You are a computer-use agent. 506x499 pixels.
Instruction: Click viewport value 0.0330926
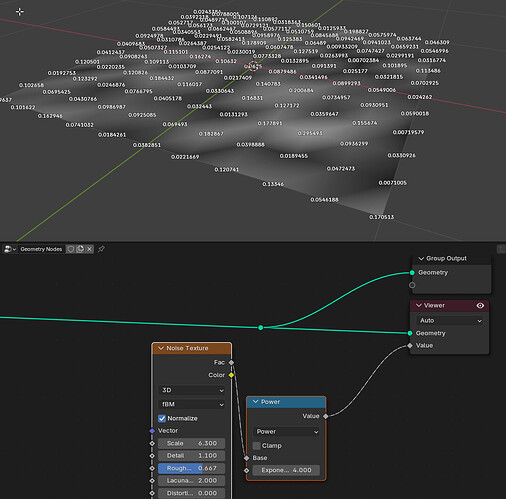coord(401,155)
